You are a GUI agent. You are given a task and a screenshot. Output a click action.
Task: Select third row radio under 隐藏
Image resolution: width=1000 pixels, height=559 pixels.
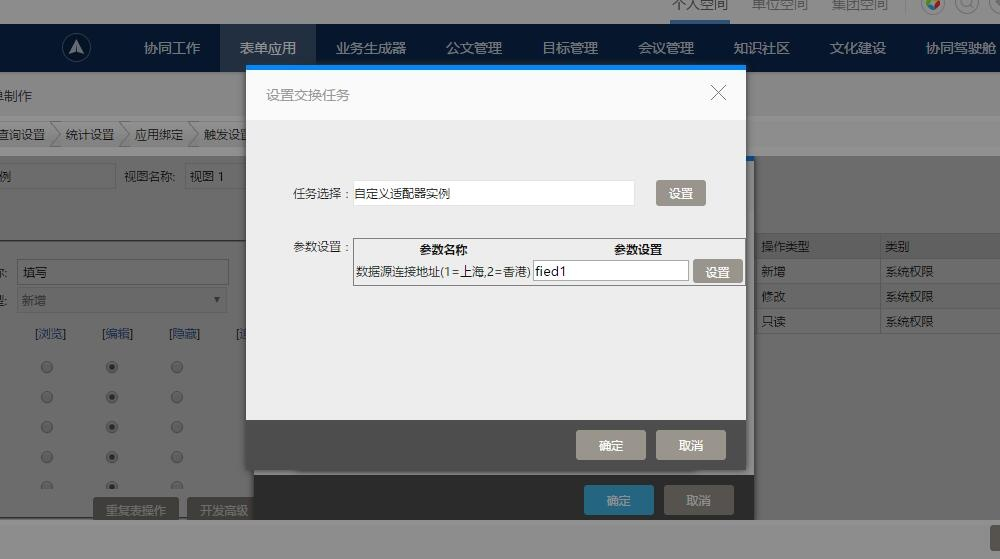coord(177,427)
